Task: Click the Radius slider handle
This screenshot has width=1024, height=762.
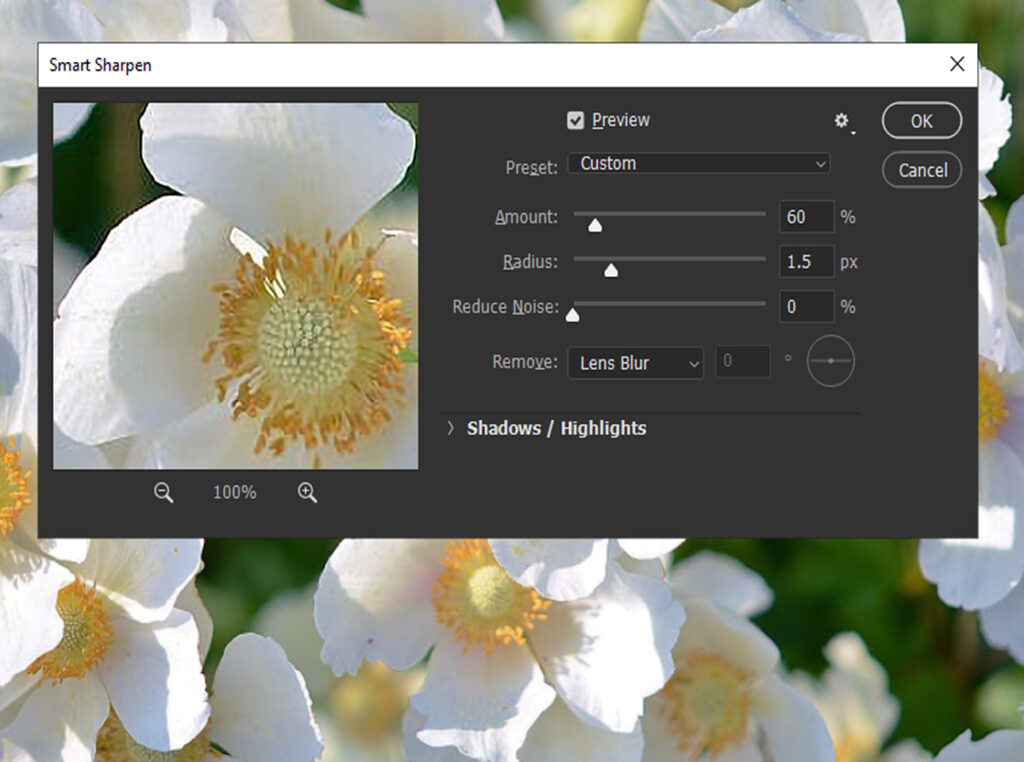Action: pyautogui.click(x=612, y=269)
